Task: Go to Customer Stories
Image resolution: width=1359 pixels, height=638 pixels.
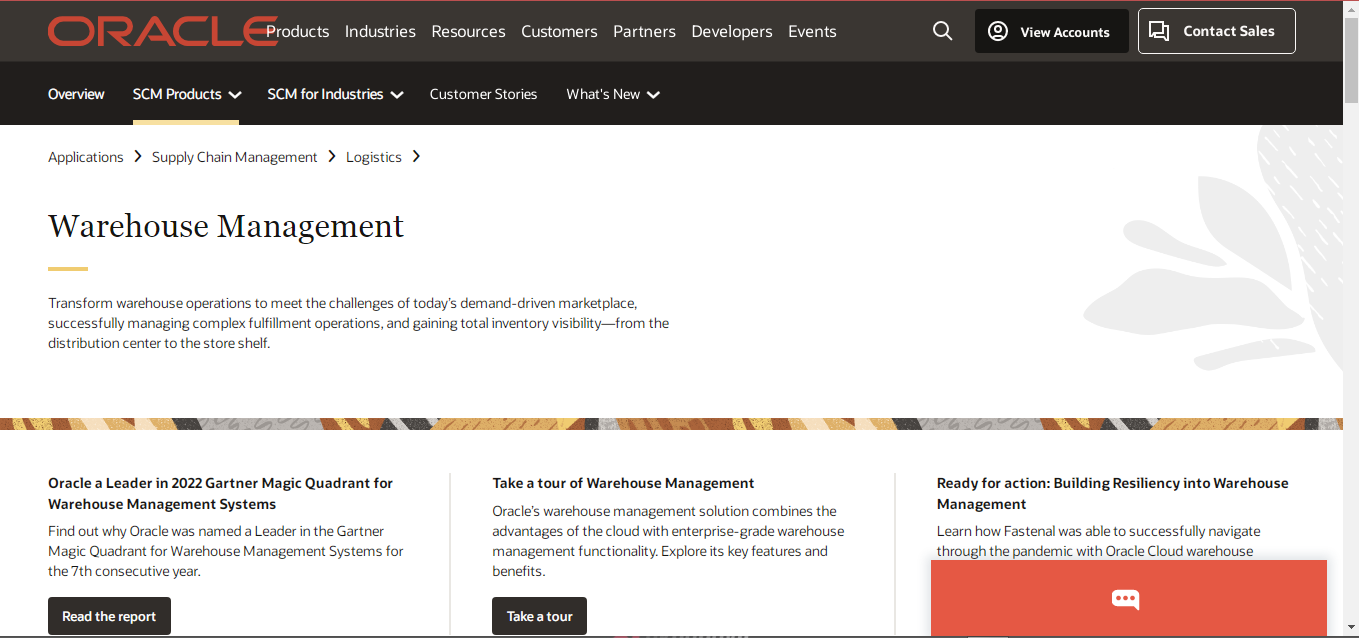Action: 483,94
